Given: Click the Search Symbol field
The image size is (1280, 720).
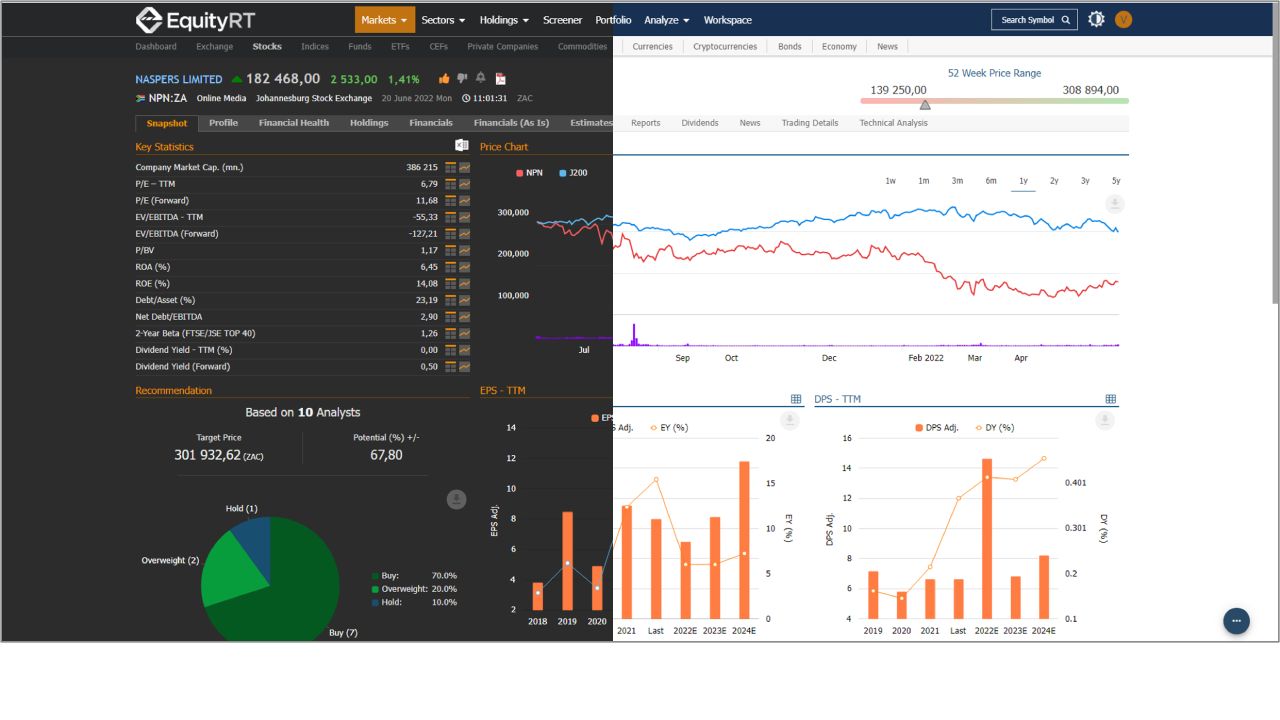Looking at the screenshot, I should [1034, 20].
